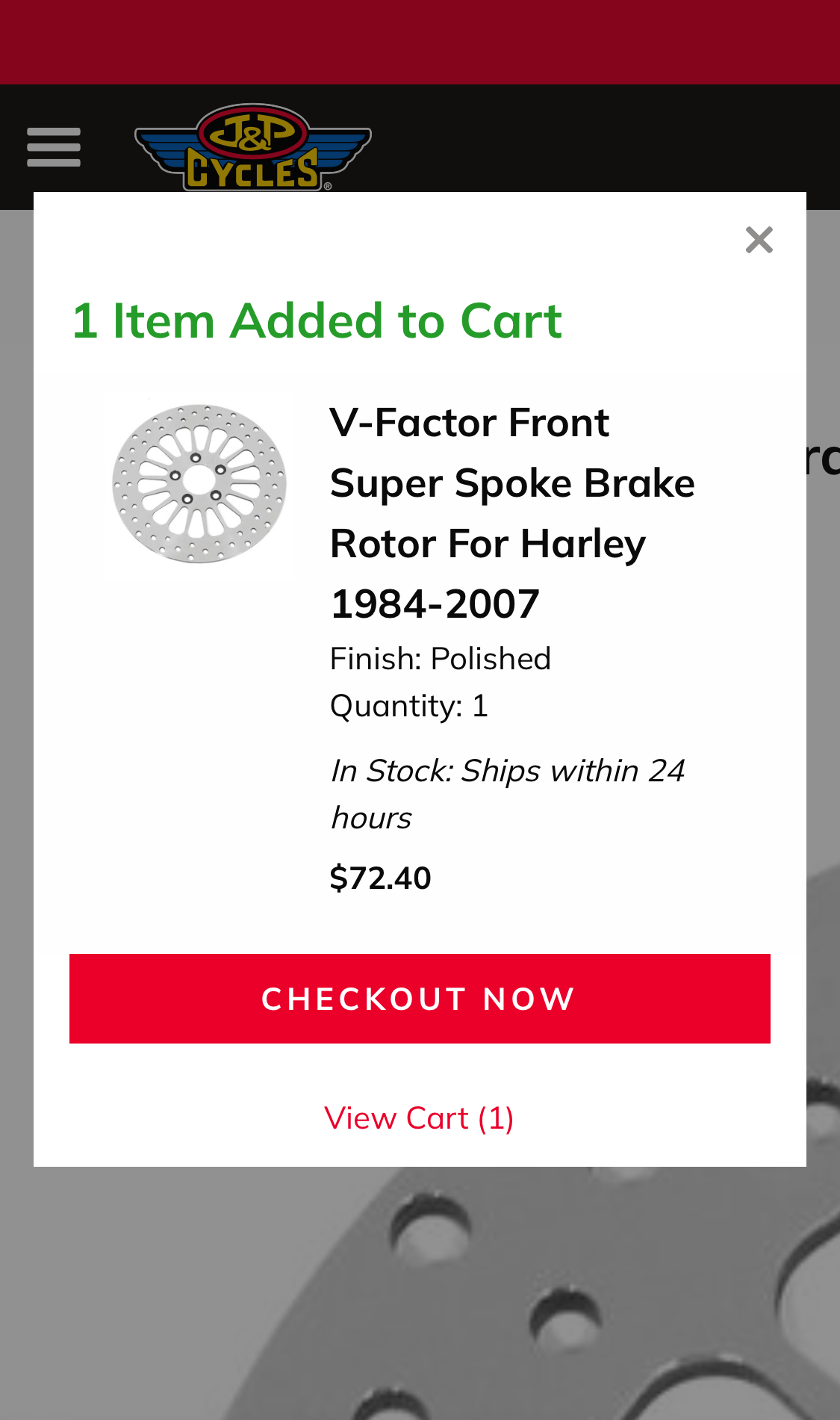
Task: Open the hamburger navigation menu
Action: (54, 147)
